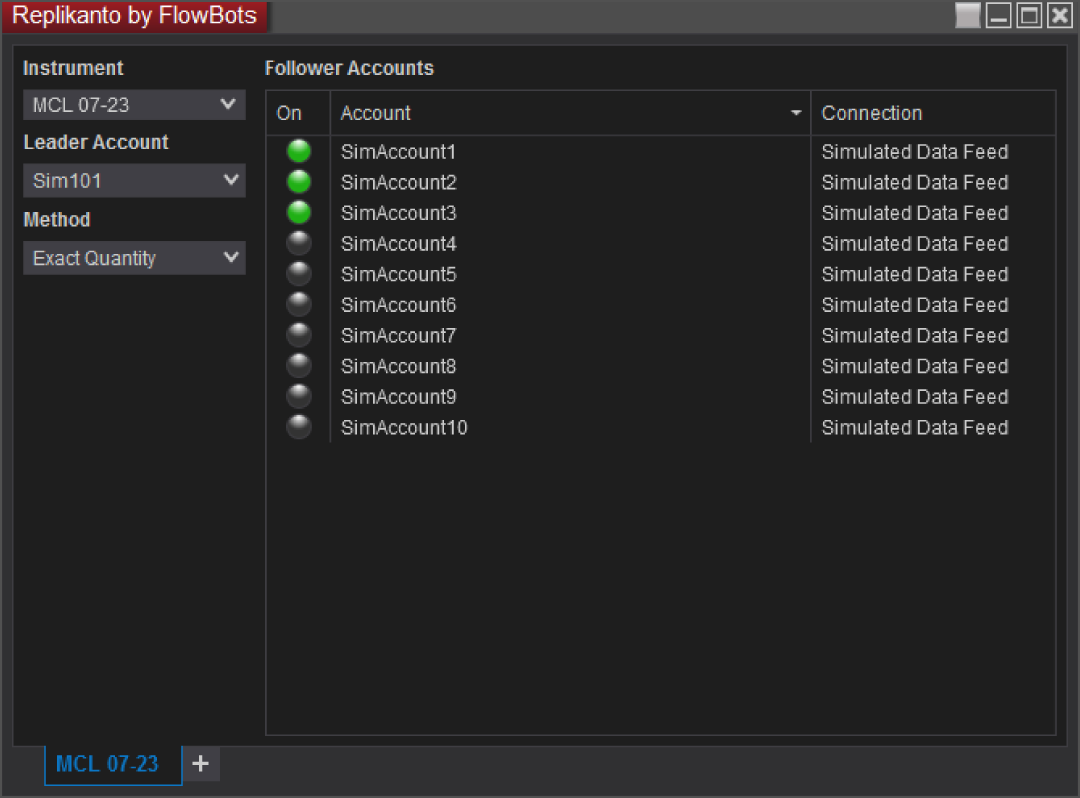Select SimAccount4 in the list
Image resolution: width=1080 pixels, height=798 pixels.
tap(399, 244)
